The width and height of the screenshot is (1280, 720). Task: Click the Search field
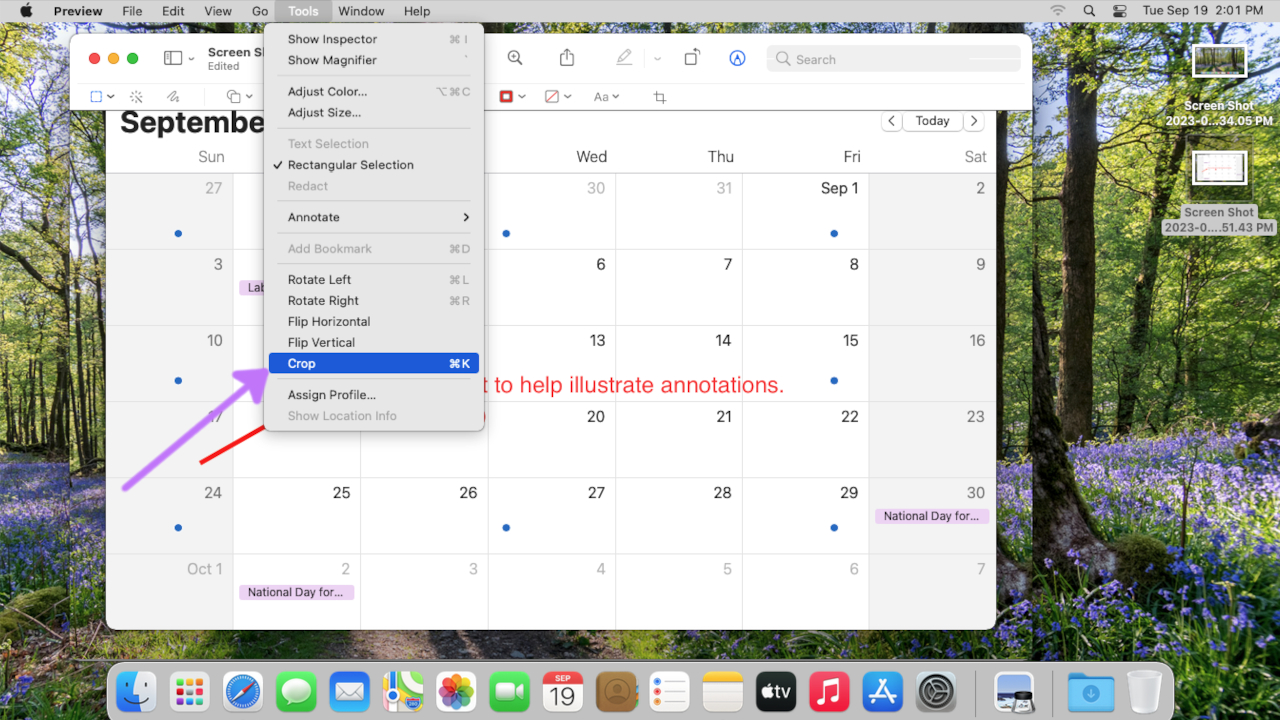[894, 59]
